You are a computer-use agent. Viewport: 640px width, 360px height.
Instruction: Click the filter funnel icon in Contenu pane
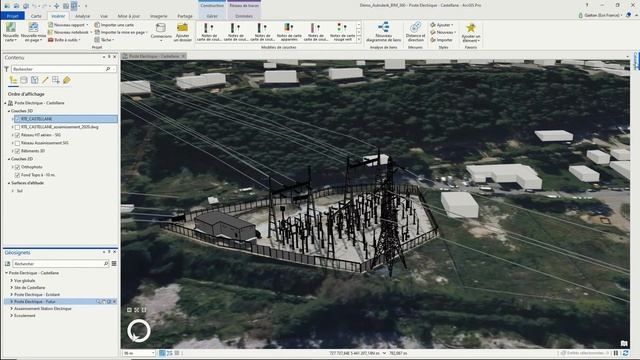pyautogui.click(x=7, y=69)
